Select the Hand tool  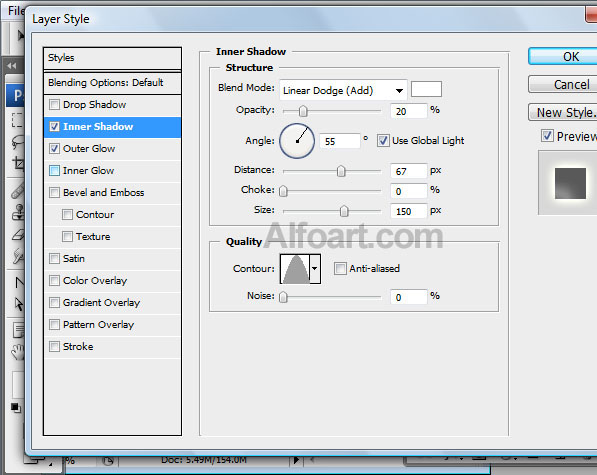pyautogui.click(x=18, y=352)
